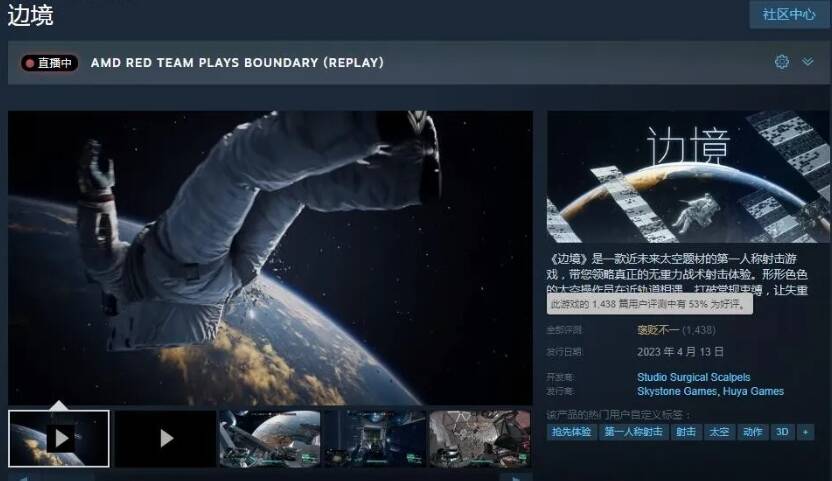Viewport: 832px width, 481px height.
Task: Select the fifth screenshot thumbnail
Action: tap(480, 438)
